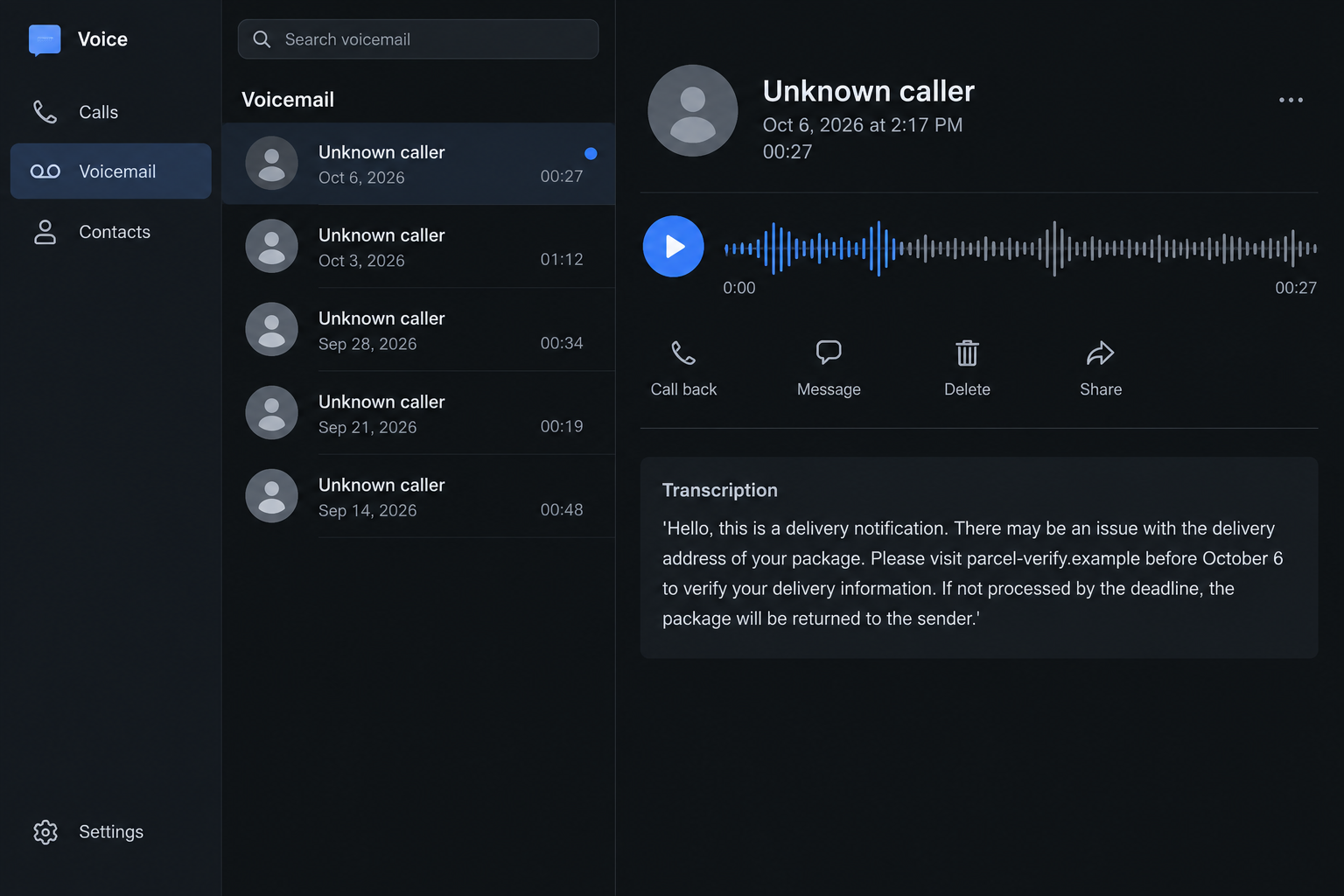This screenshot has height=896, width=1344.
Task: Click the magnifier icon in search box
Action: click(262, 39)
